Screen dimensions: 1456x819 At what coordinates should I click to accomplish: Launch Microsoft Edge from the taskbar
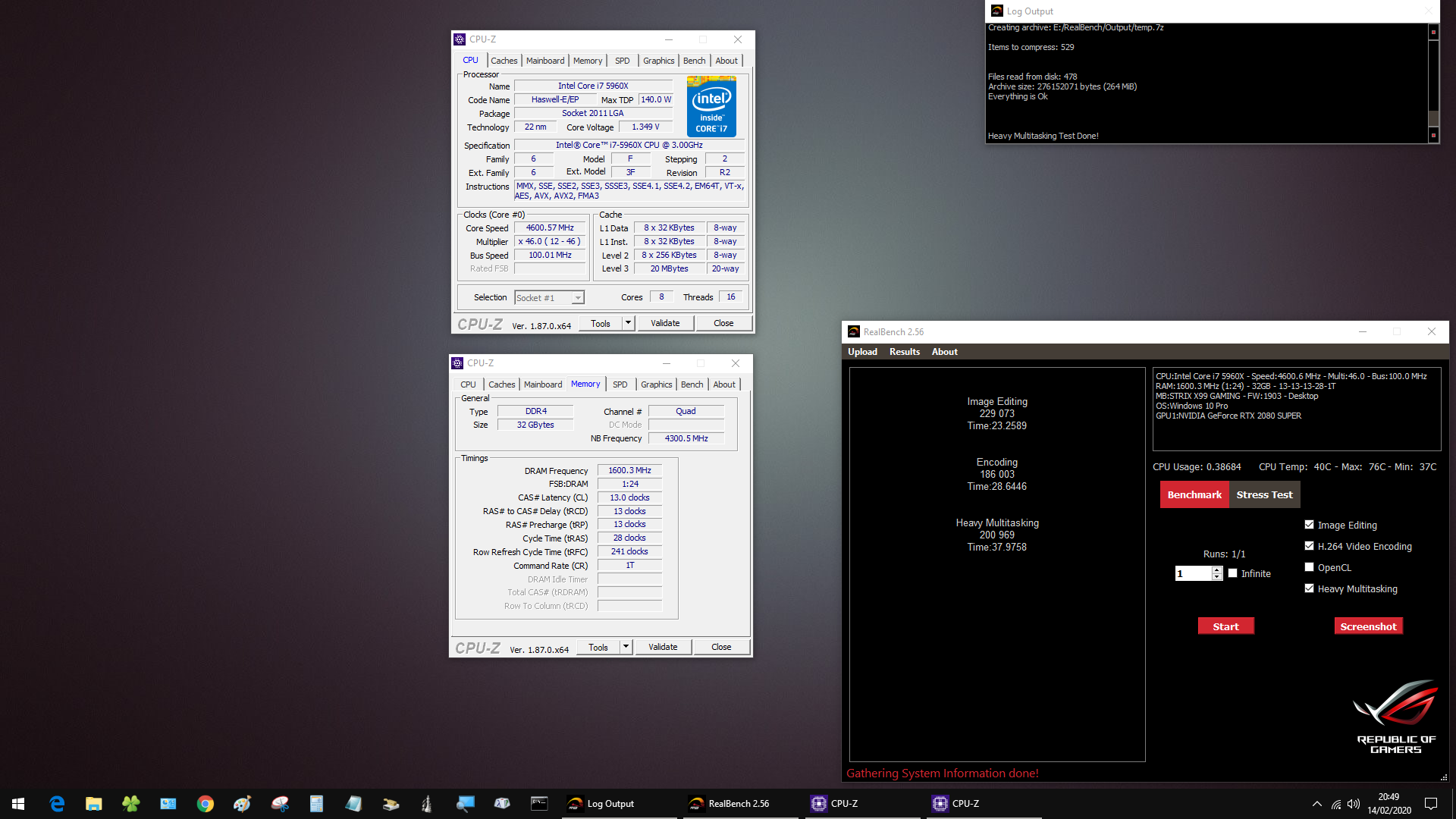tap(55, 804)
